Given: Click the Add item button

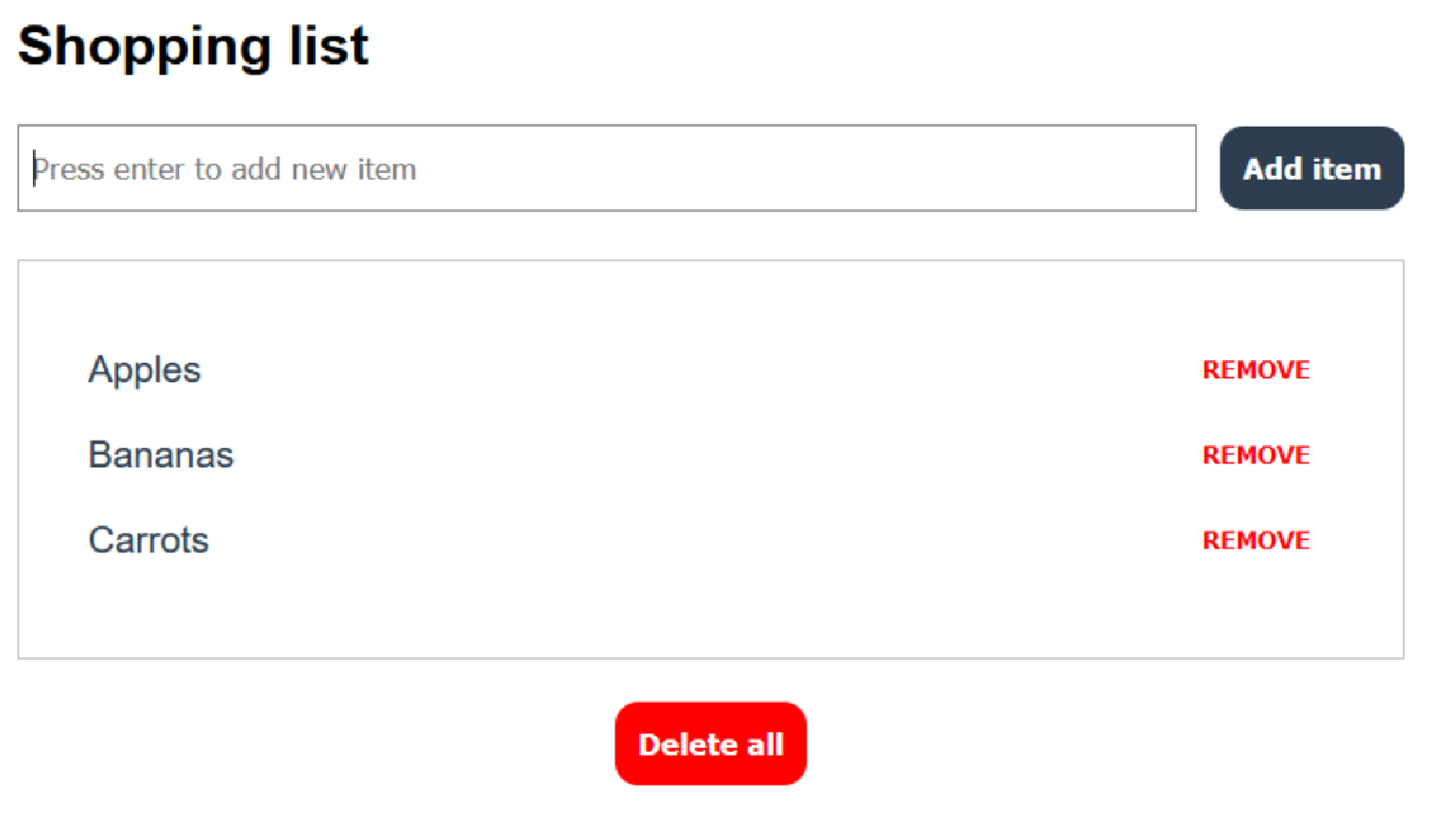Looking at the screenshot, I should (1311, 168).
